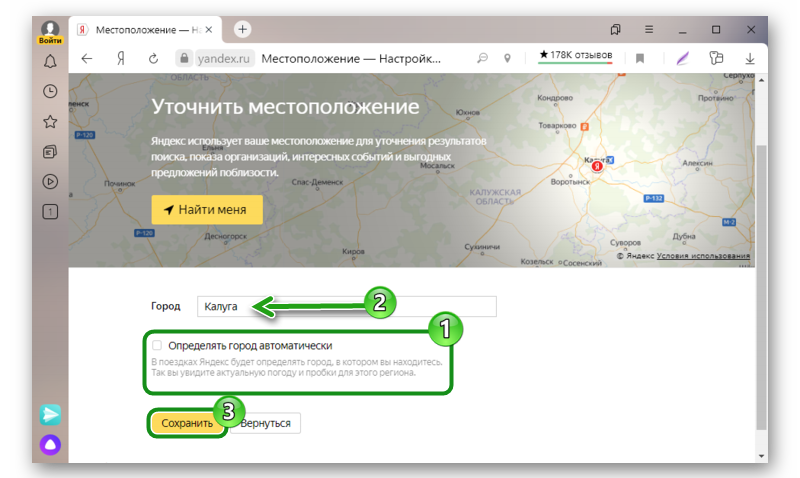Click location pin icon in address bar
Screen dimensions: 800x478
coord(507,58)
